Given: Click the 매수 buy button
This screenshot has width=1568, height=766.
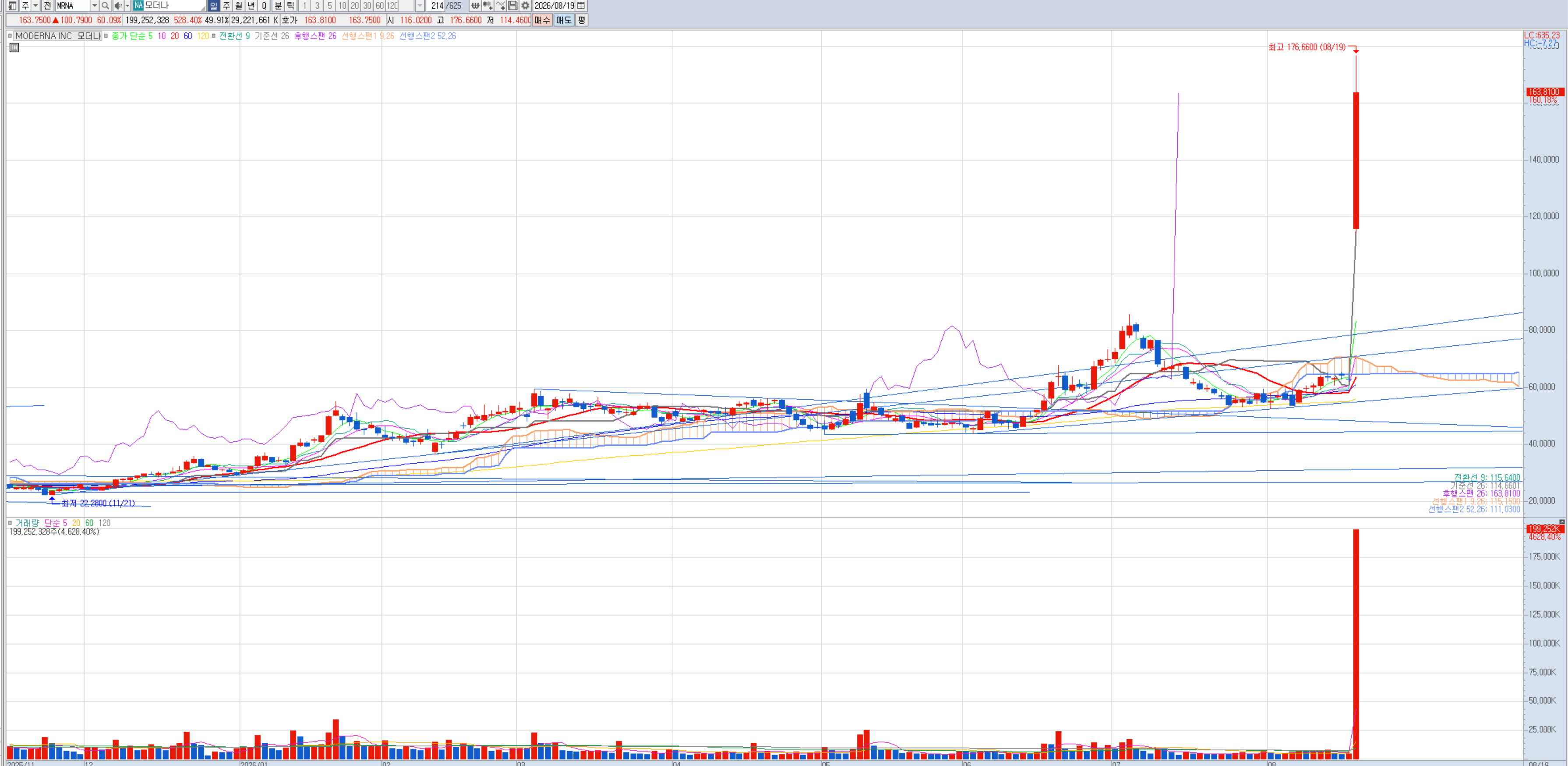Looking at the screenshot, I should point(542,20).
